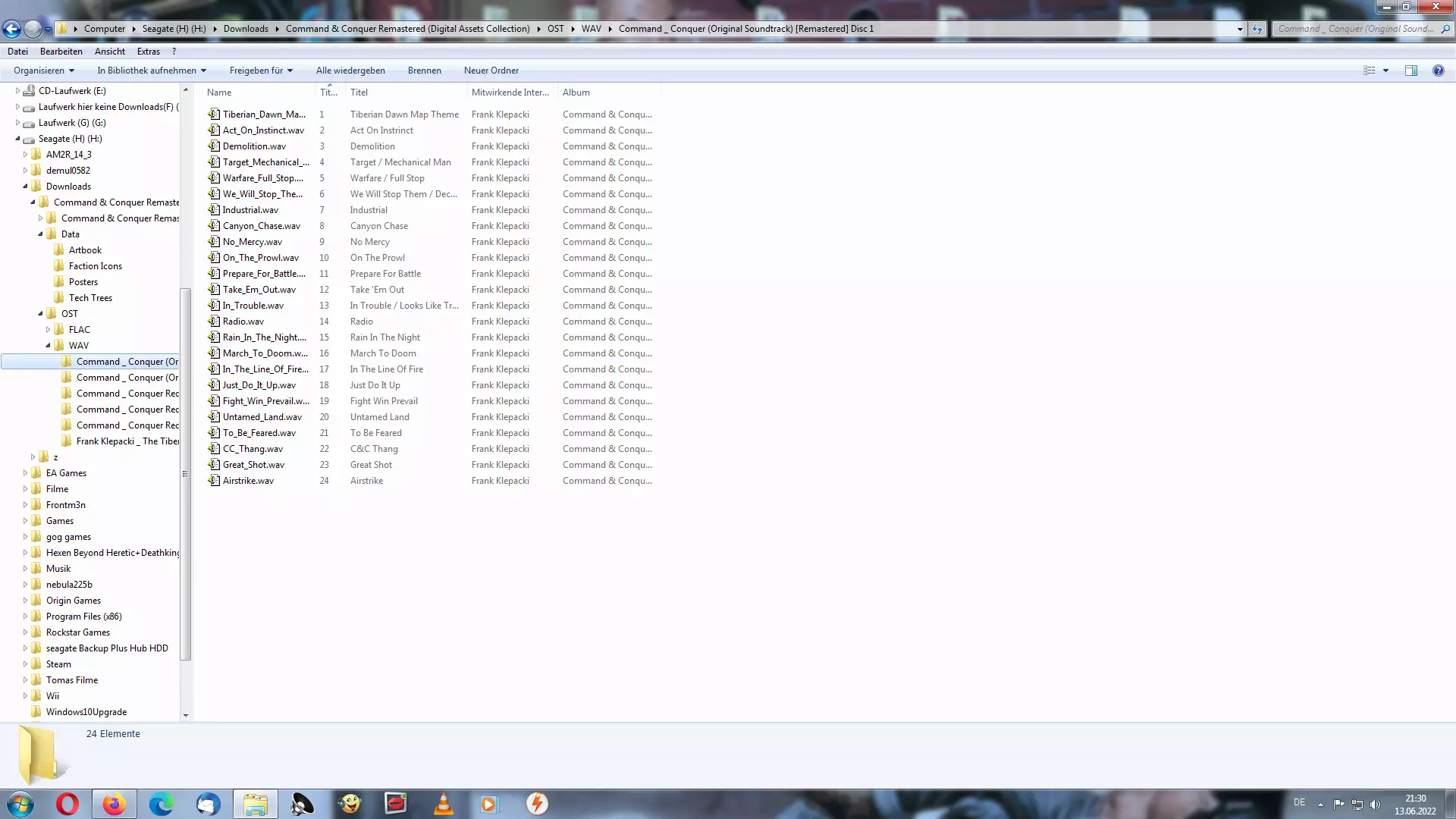Select the Take_Em_Out.wav file name
1456x819 pixels.
tap(259, 290)
